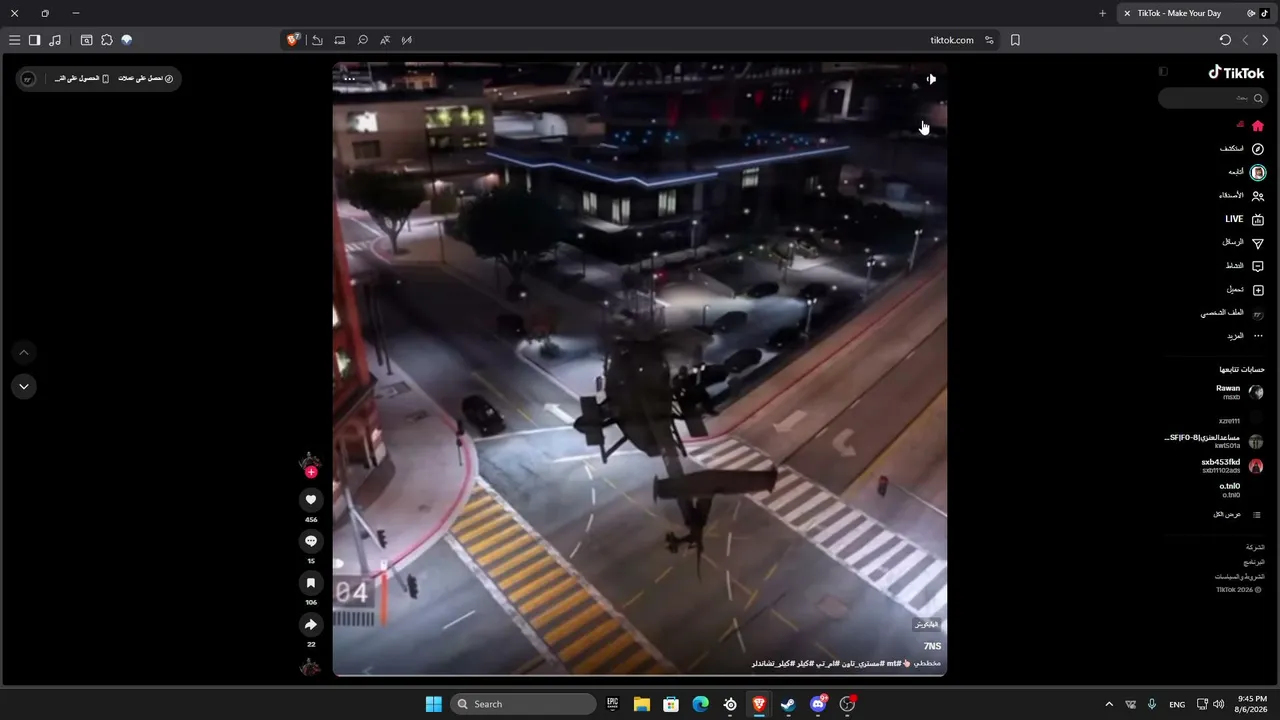Click the translate page icon
Screen dimensions: 1280x720
pos(385,40)
